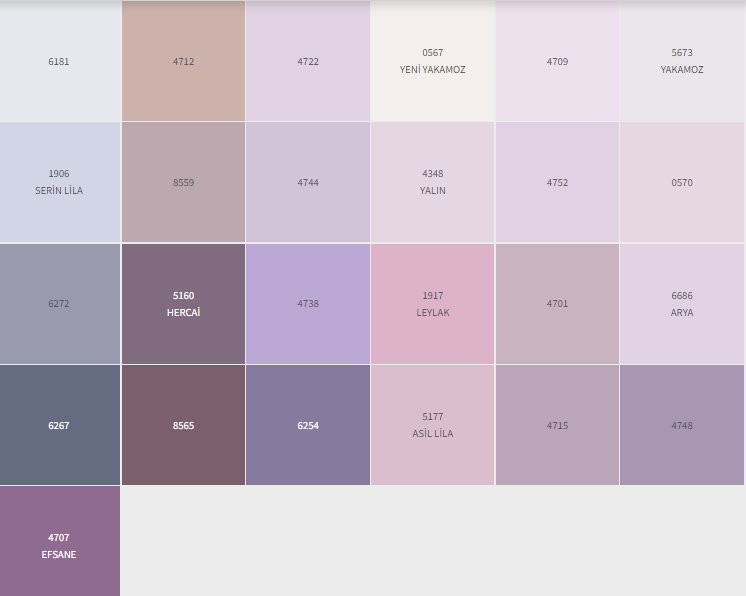Image resolution: width=746 pixels, height=596 pixels.
Task: Pick gray swatch 6272
Action: point(60,304)
